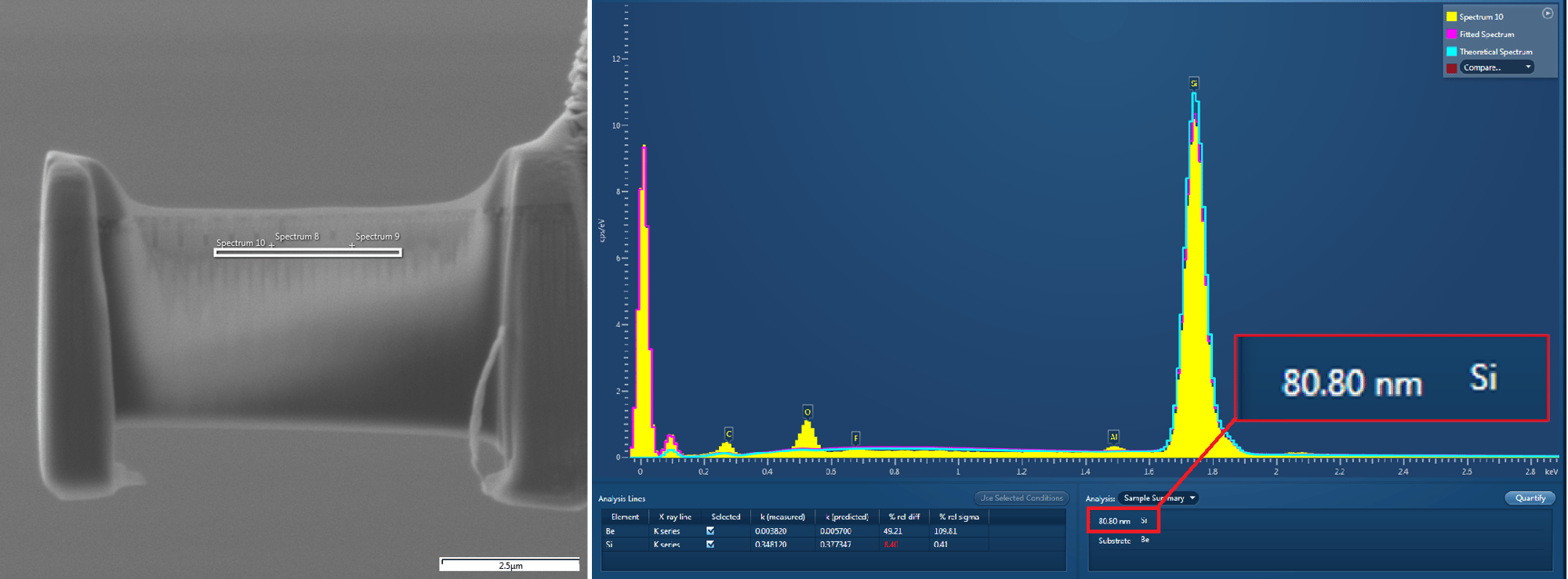Viewport: 1568px width, 579px height.
Task: Open the Compare dropdown in the legend
Action: click(1497, 67)
